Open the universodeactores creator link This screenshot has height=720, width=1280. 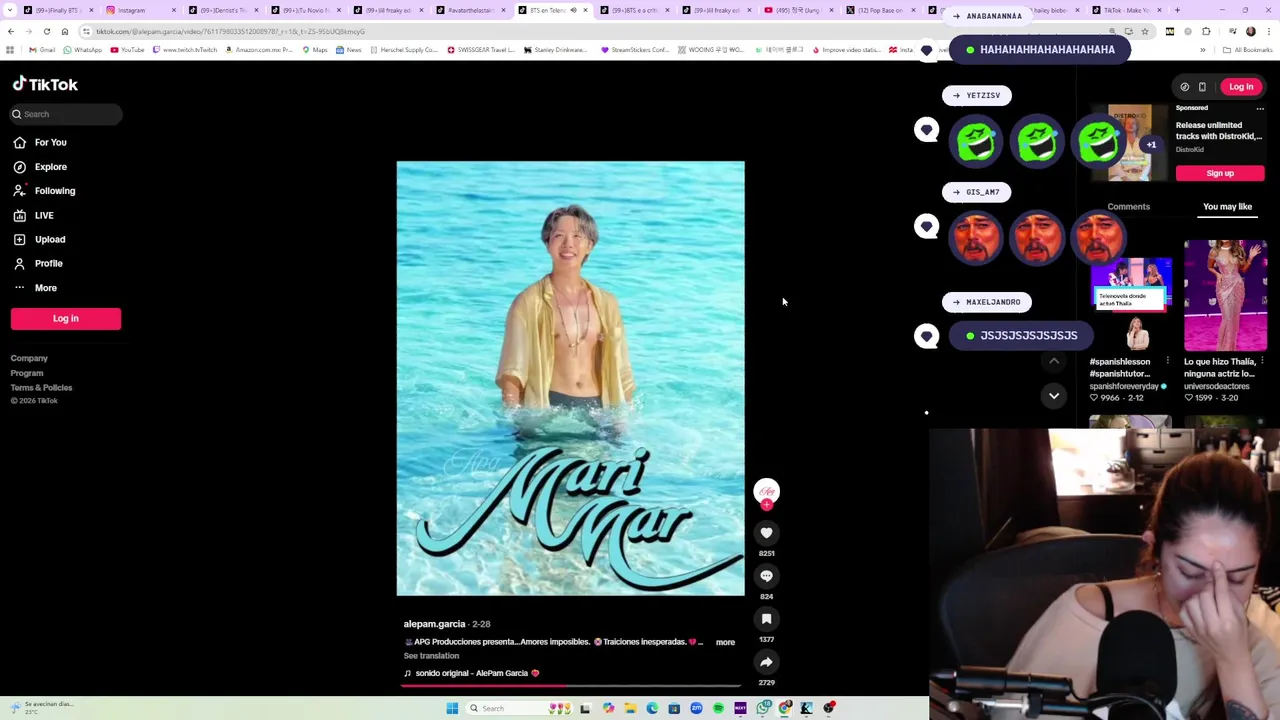1217,386
